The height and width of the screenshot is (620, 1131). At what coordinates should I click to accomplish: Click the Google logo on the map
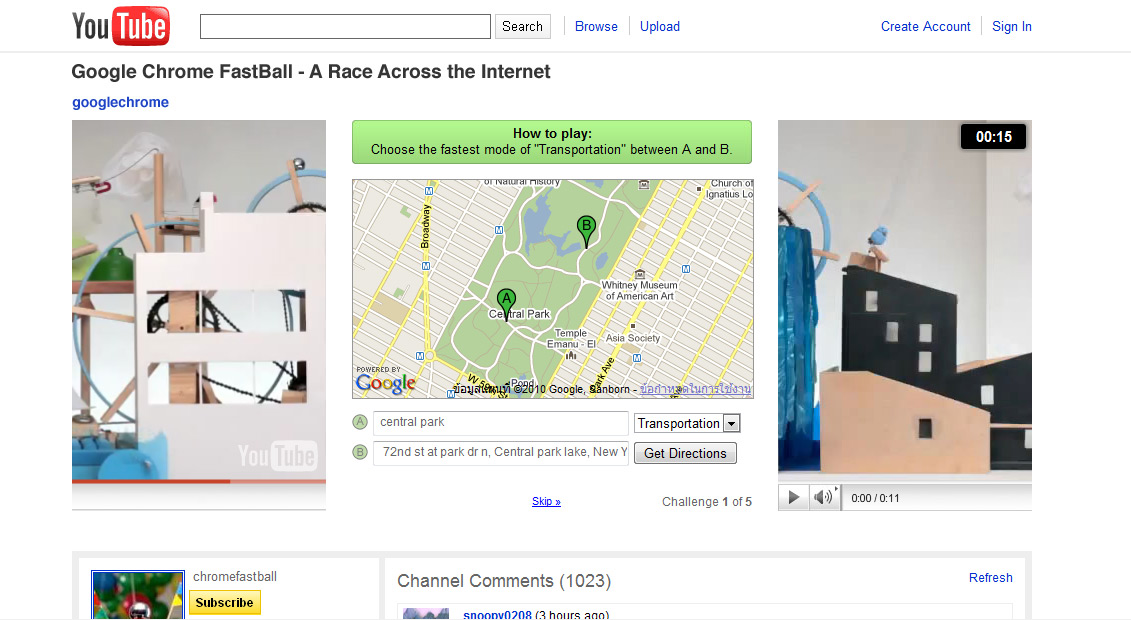pos(386,383)
